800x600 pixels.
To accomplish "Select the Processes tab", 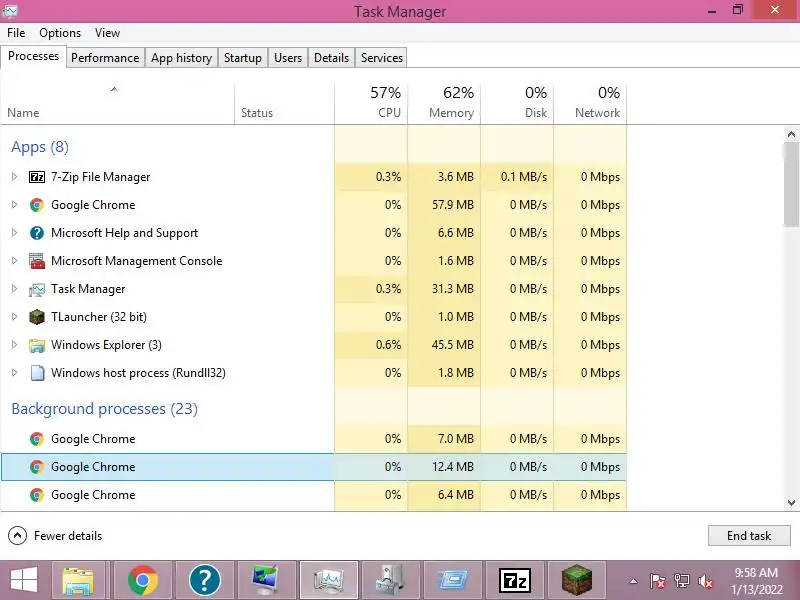I will pyautogui.click(x=33, y=56).
